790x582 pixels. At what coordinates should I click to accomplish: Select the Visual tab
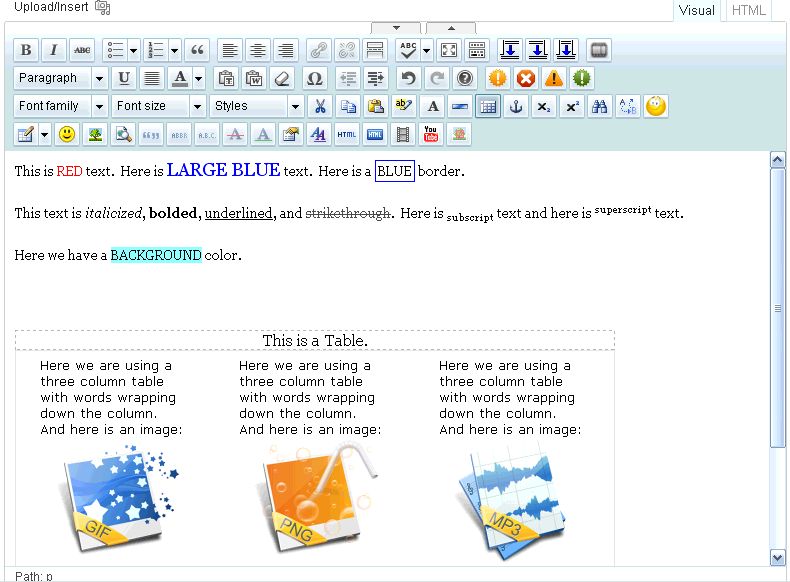[696, 10]
